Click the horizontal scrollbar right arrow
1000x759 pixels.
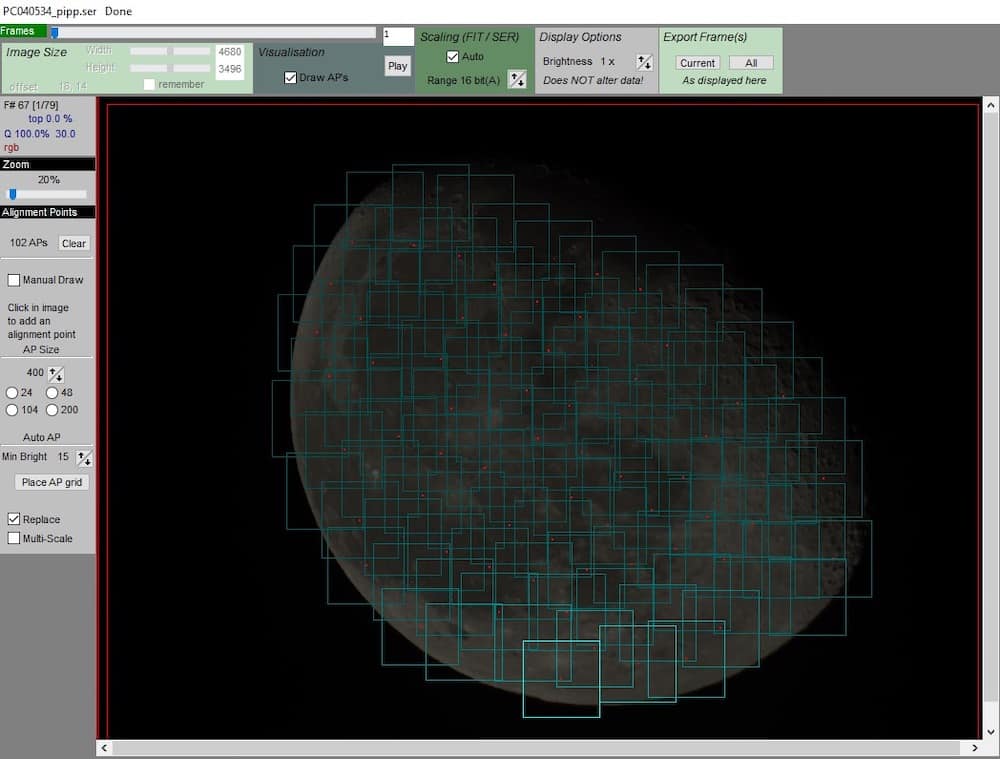click(x=974, y=748)
